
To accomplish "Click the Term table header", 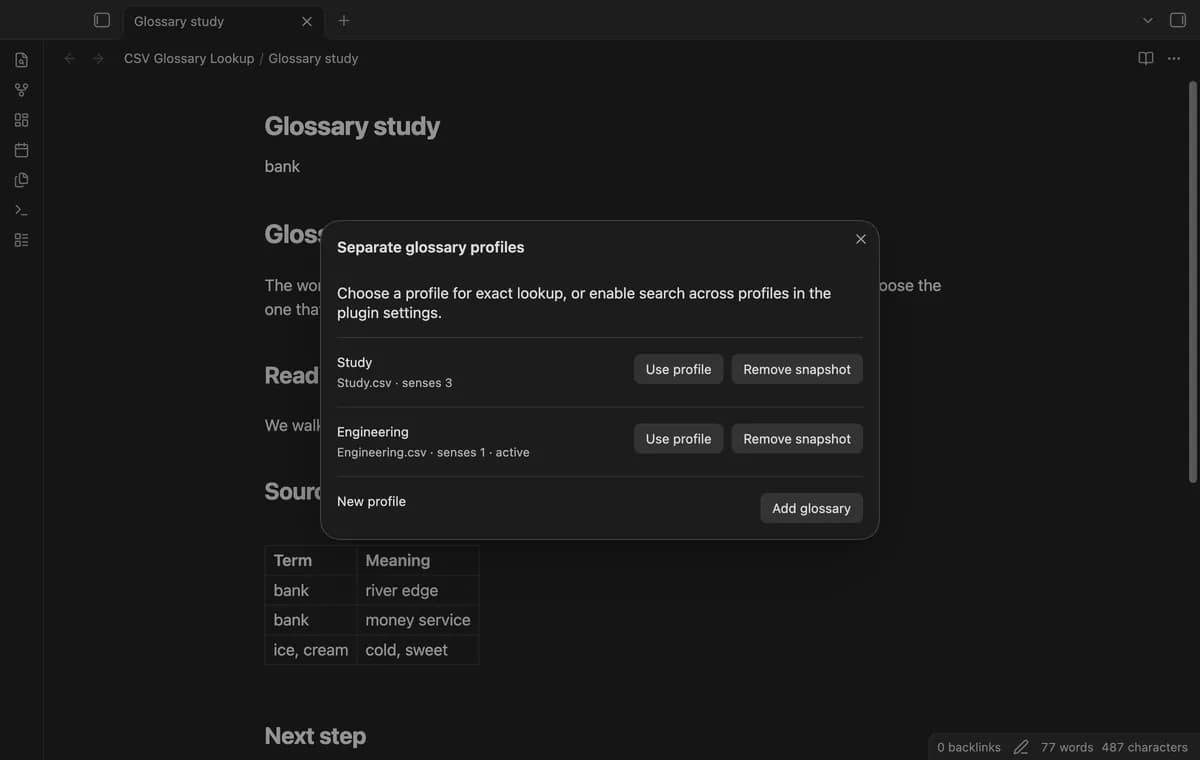I will [311, 560].
